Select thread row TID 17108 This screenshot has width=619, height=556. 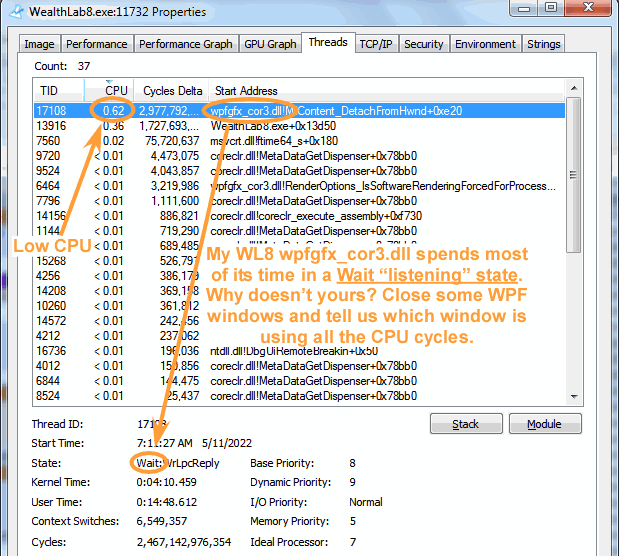(299, 111)
